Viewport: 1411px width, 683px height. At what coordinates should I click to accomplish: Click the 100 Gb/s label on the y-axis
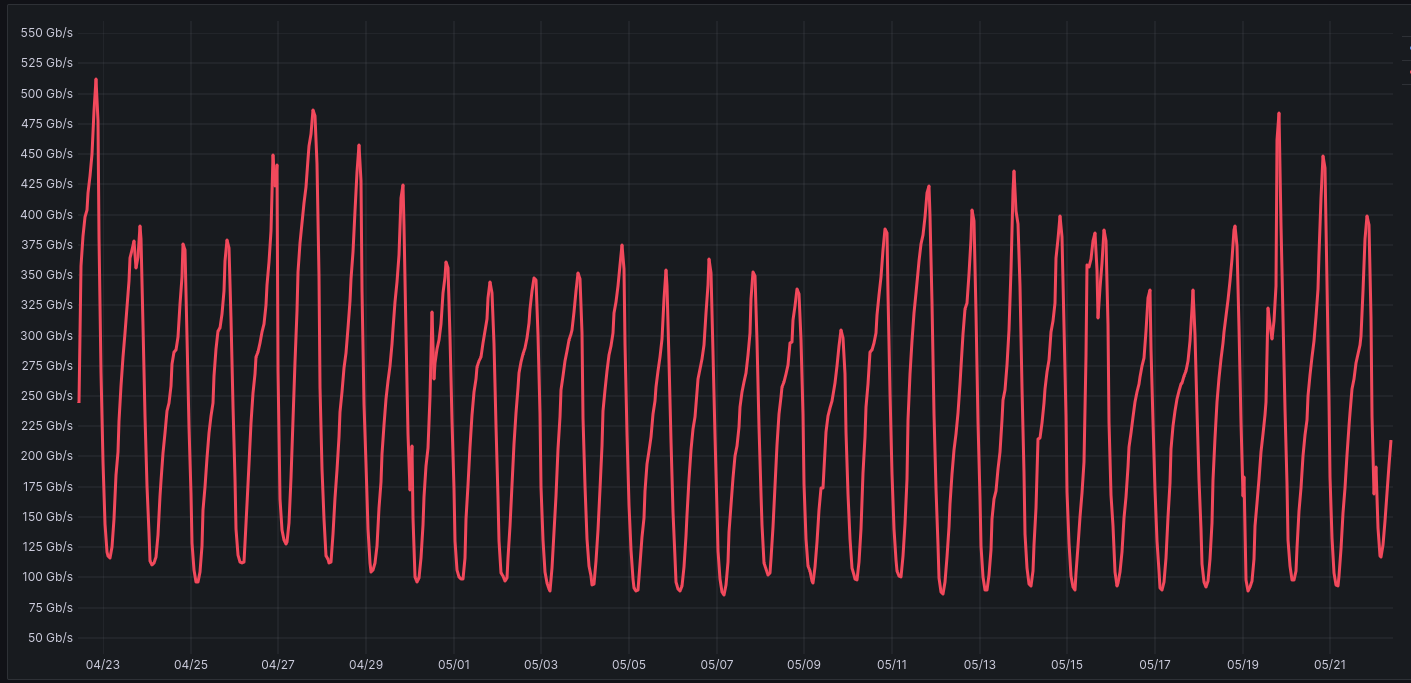pos(47,577)
